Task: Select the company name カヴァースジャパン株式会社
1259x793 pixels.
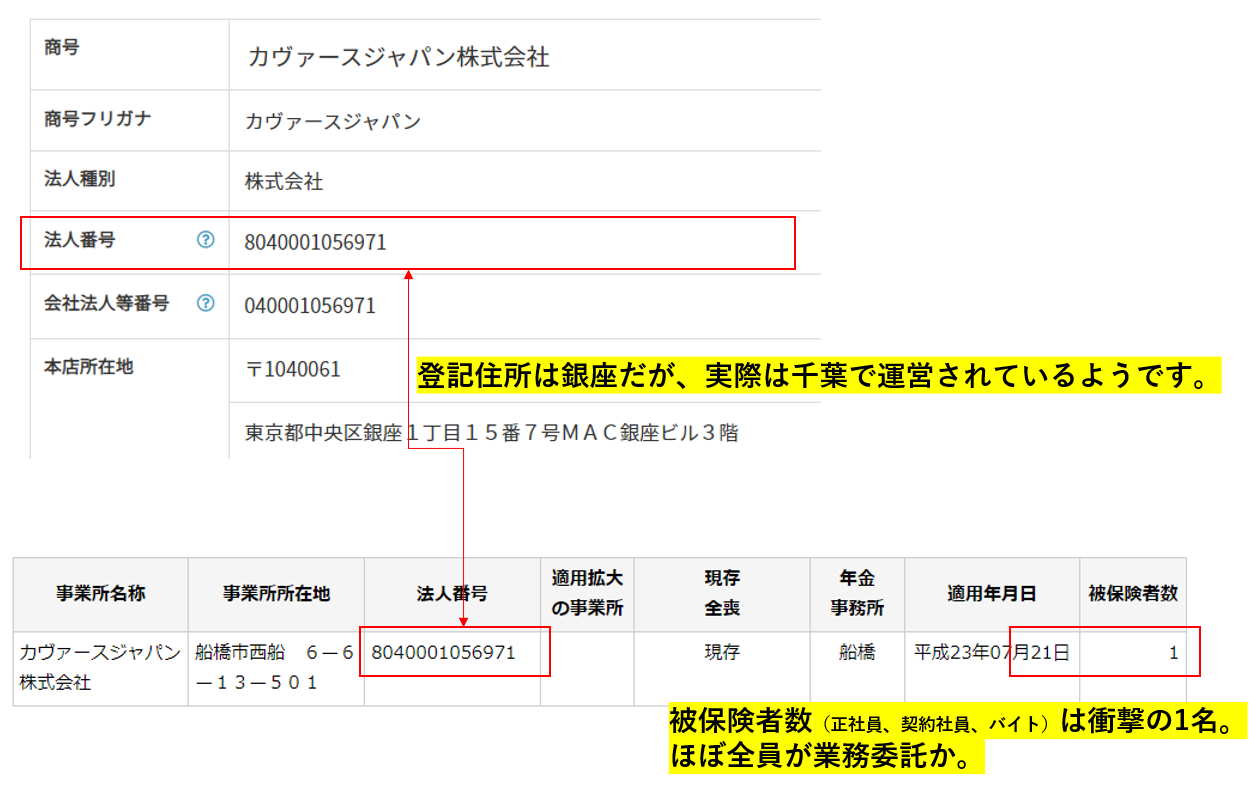Action: tap(398, 56)
